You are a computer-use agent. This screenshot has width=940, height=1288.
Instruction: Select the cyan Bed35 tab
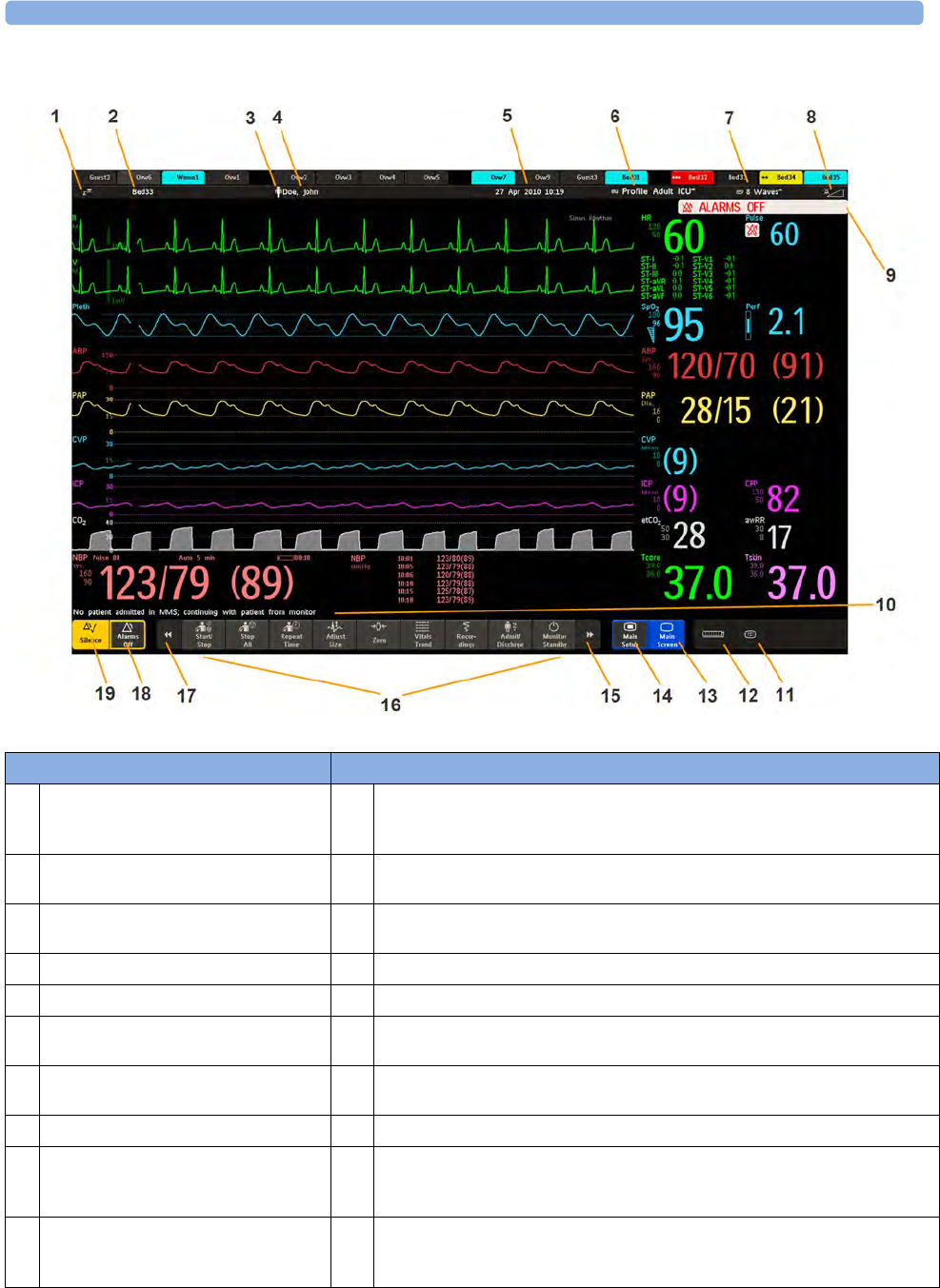[x=827, y=177]
